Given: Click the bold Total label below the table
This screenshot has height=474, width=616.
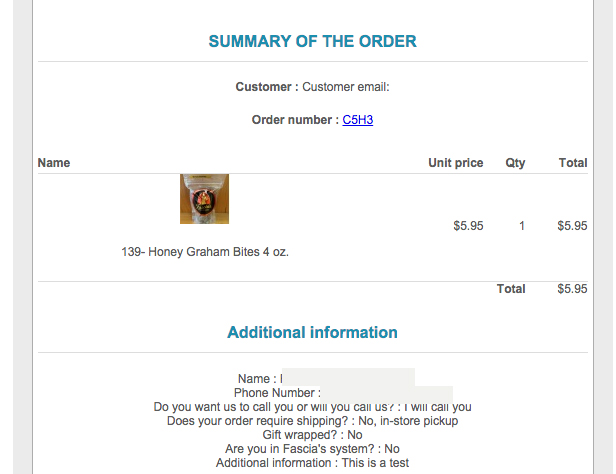Looking at the screenshot, I should click(x=511, y=289).
